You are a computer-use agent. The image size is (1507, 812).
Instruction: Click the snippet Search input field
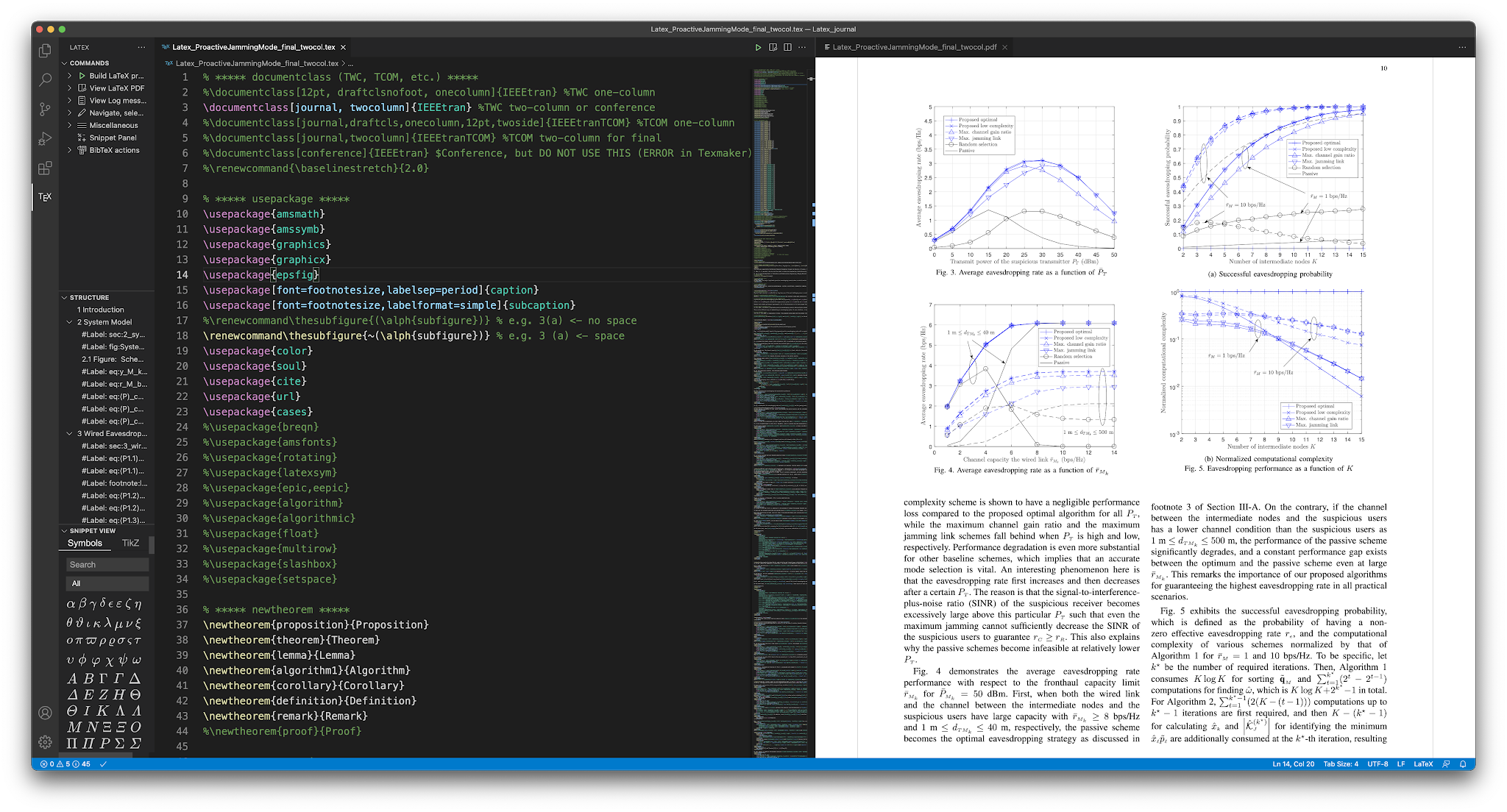tap(107, 565)
